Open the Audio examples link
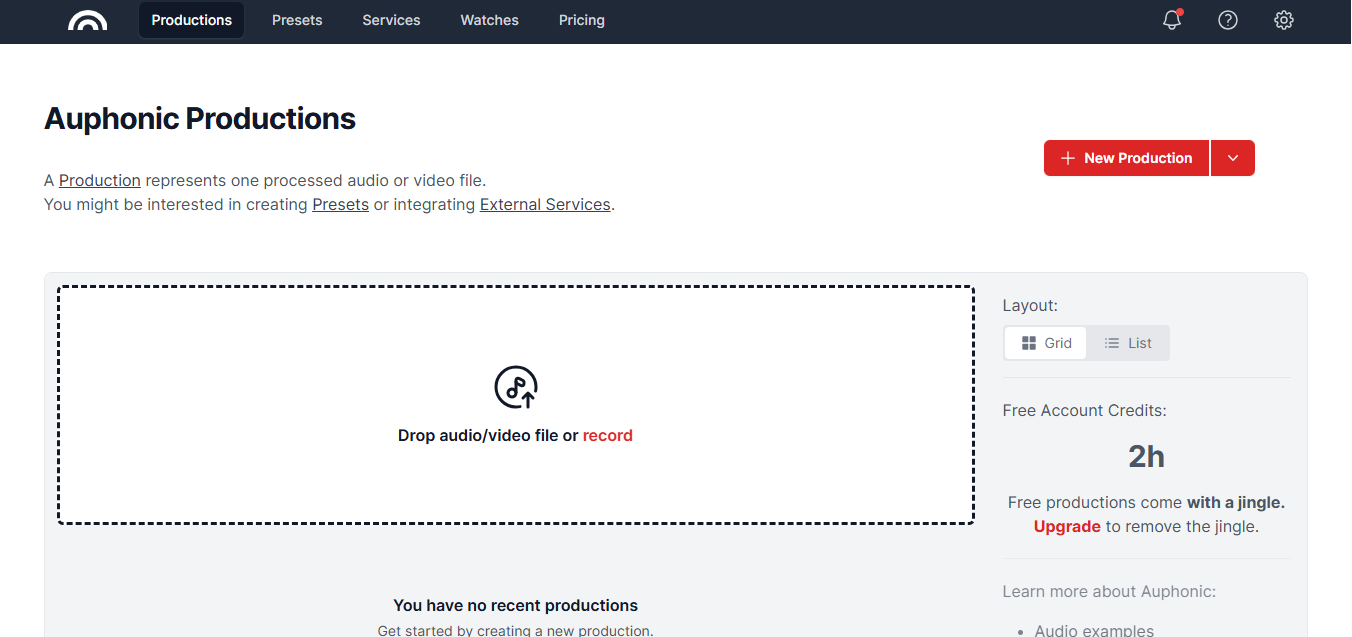 pos(1094,630)
